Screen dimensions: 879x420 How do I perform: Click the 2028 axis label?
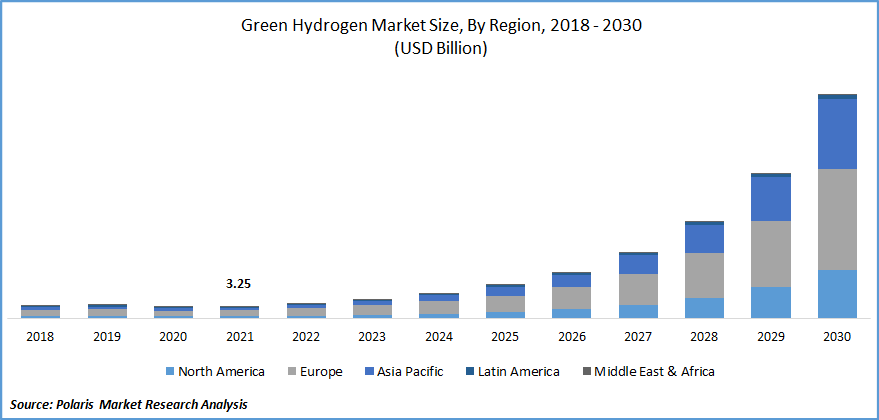[x=705, y=337]
